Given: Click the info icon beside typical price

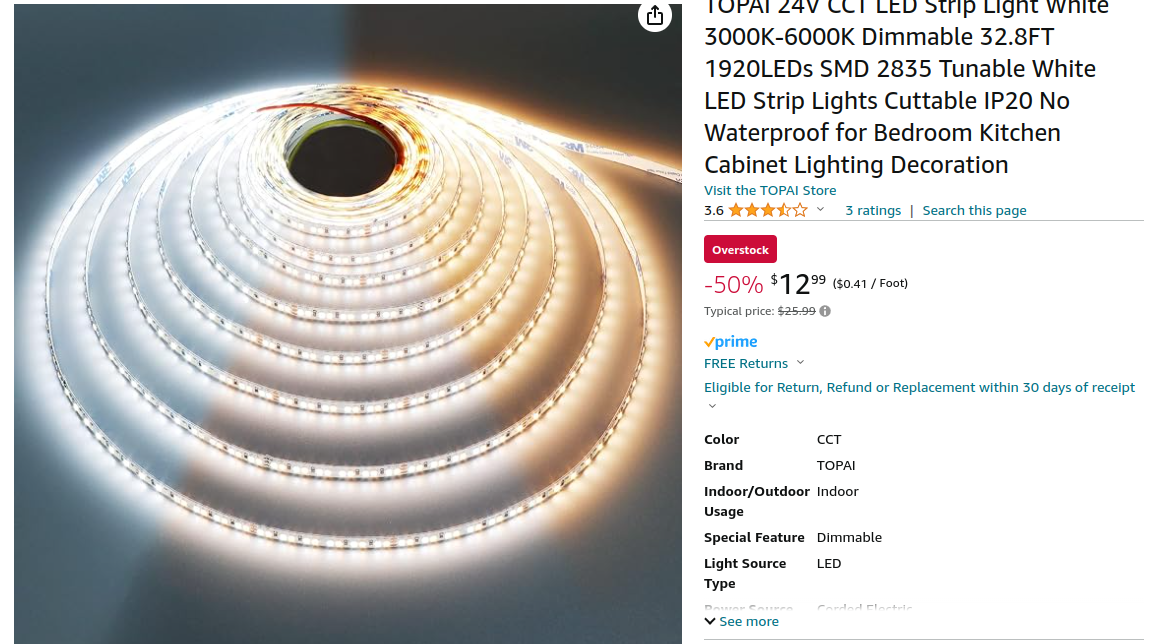Looking at the screenshot, I should 825,311.
